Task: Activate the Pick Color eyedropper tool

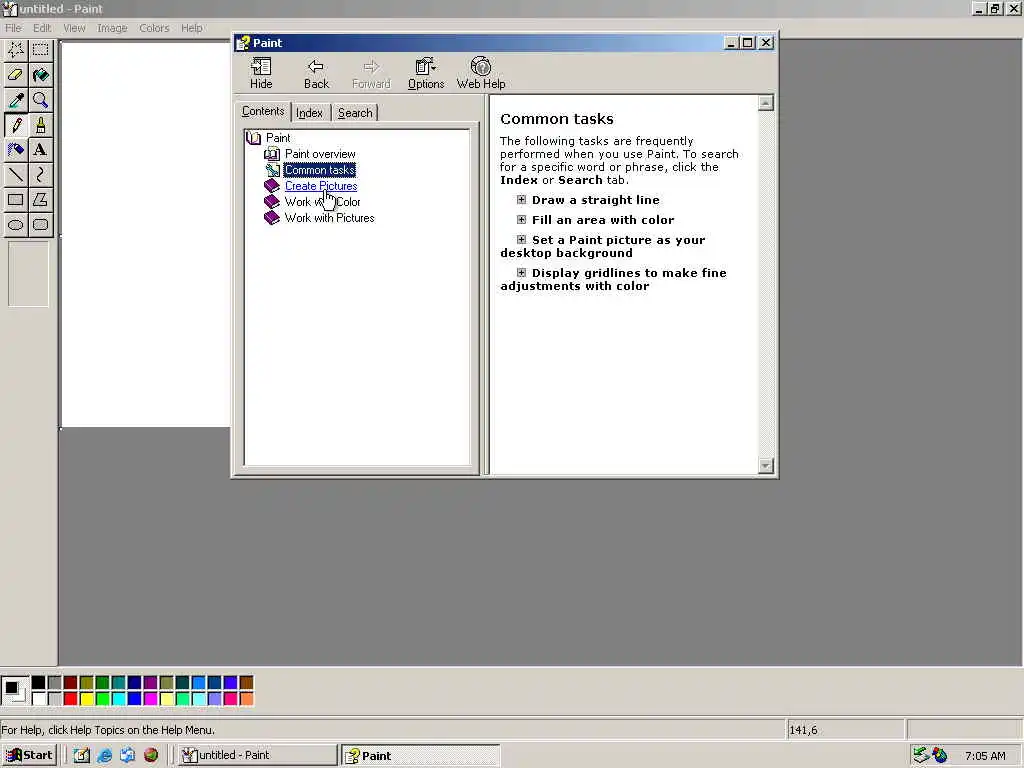Action: 16,100
